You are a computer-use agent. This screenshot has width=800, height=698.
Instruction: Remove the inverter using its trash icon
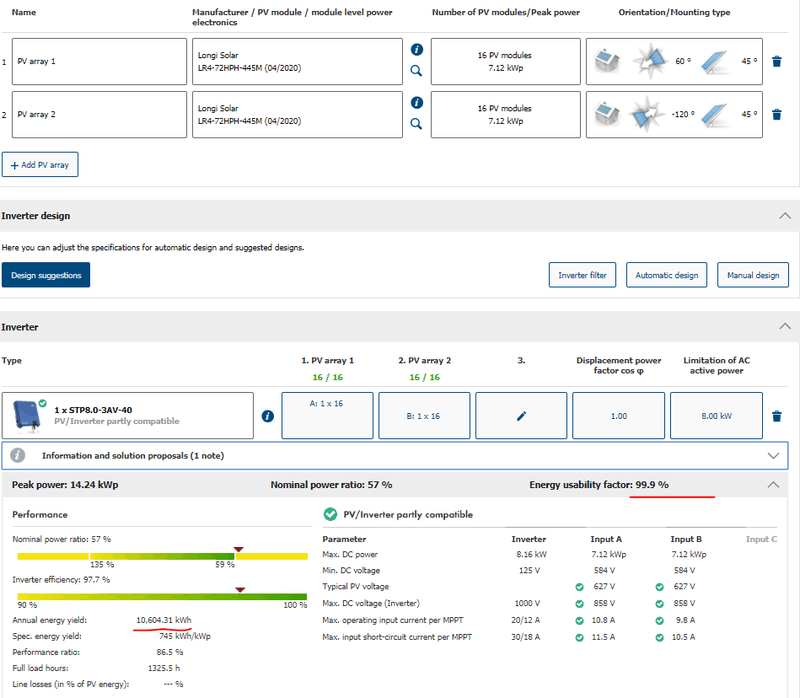pyautogui.click(x=777, y=416)
